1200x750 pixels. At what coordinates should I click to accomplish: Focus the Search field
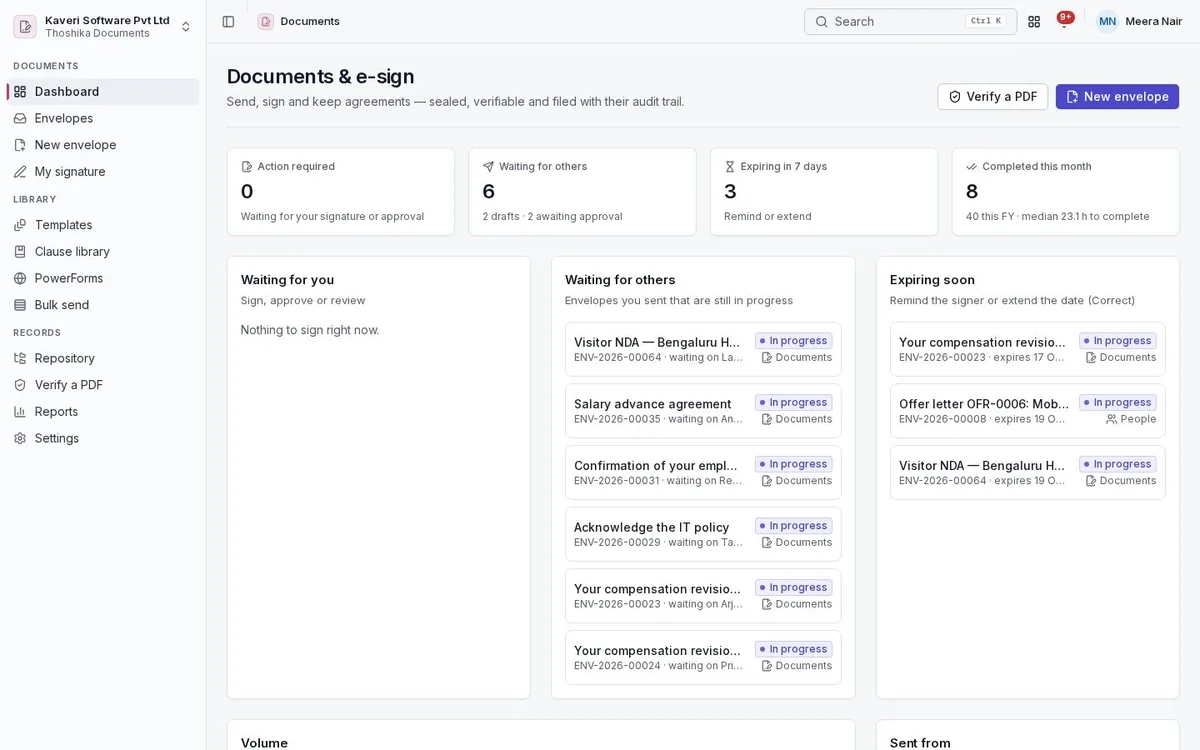[x=910, y=21]
